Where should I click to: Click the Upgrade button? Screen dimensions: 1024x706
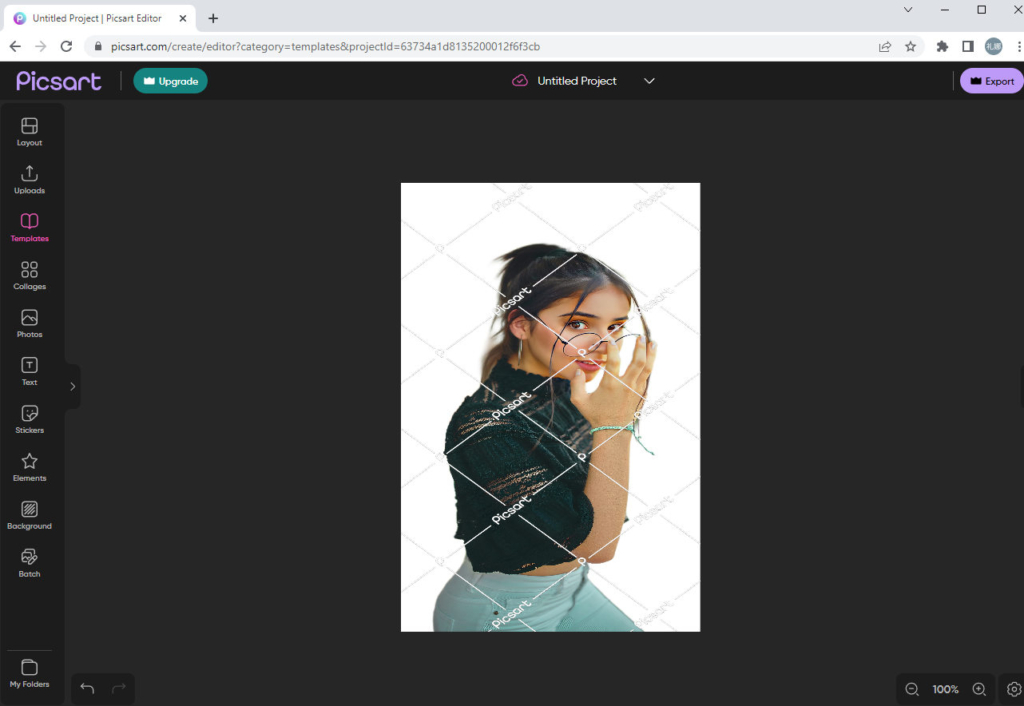(170, 81)
